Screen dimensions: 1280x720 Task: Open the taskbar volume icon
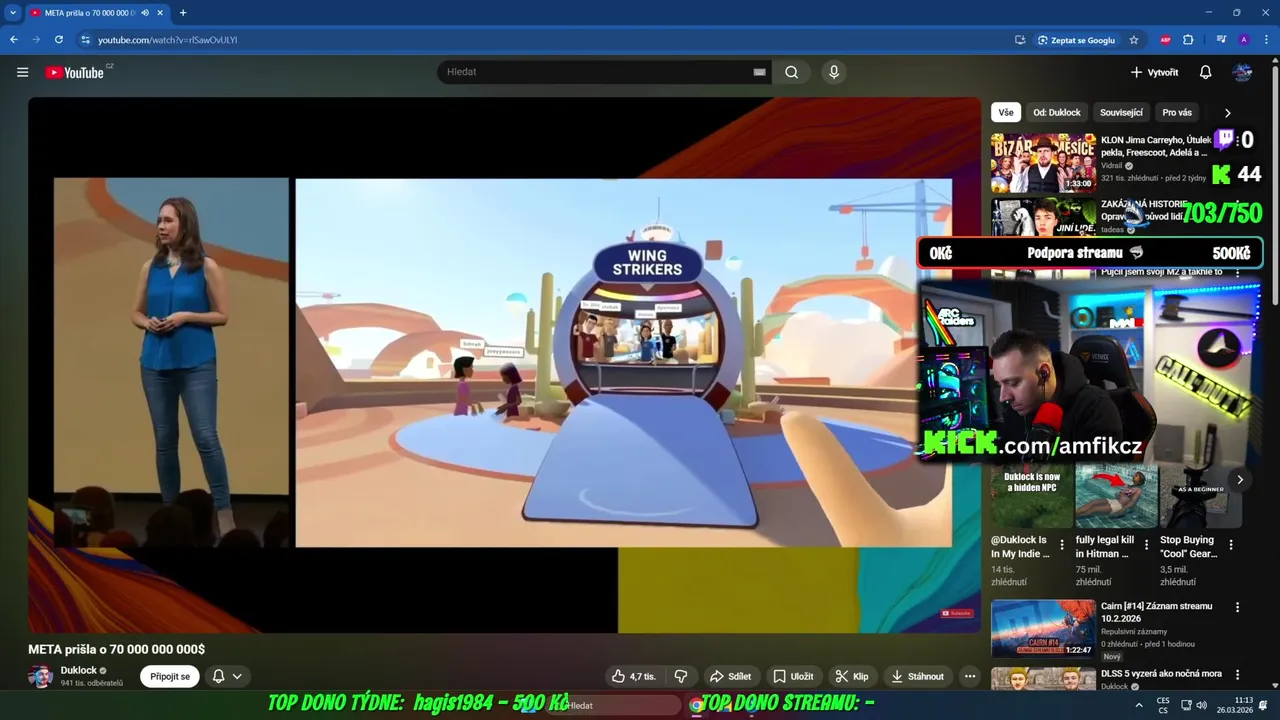pyautogui.click(x=1201, y=705)
